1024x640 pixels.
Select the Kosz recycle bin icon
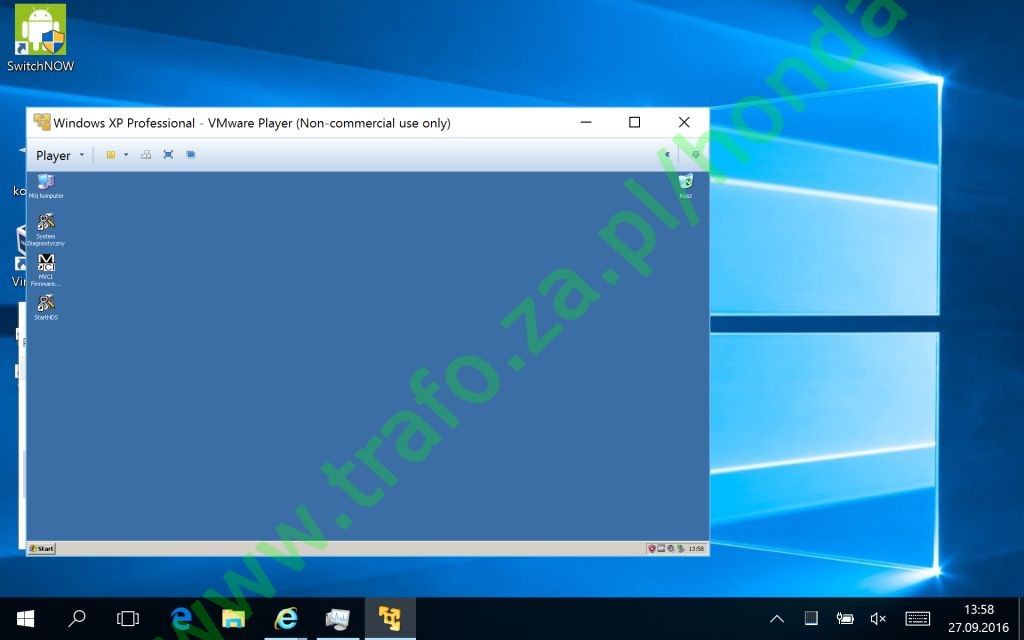[686, 186]
